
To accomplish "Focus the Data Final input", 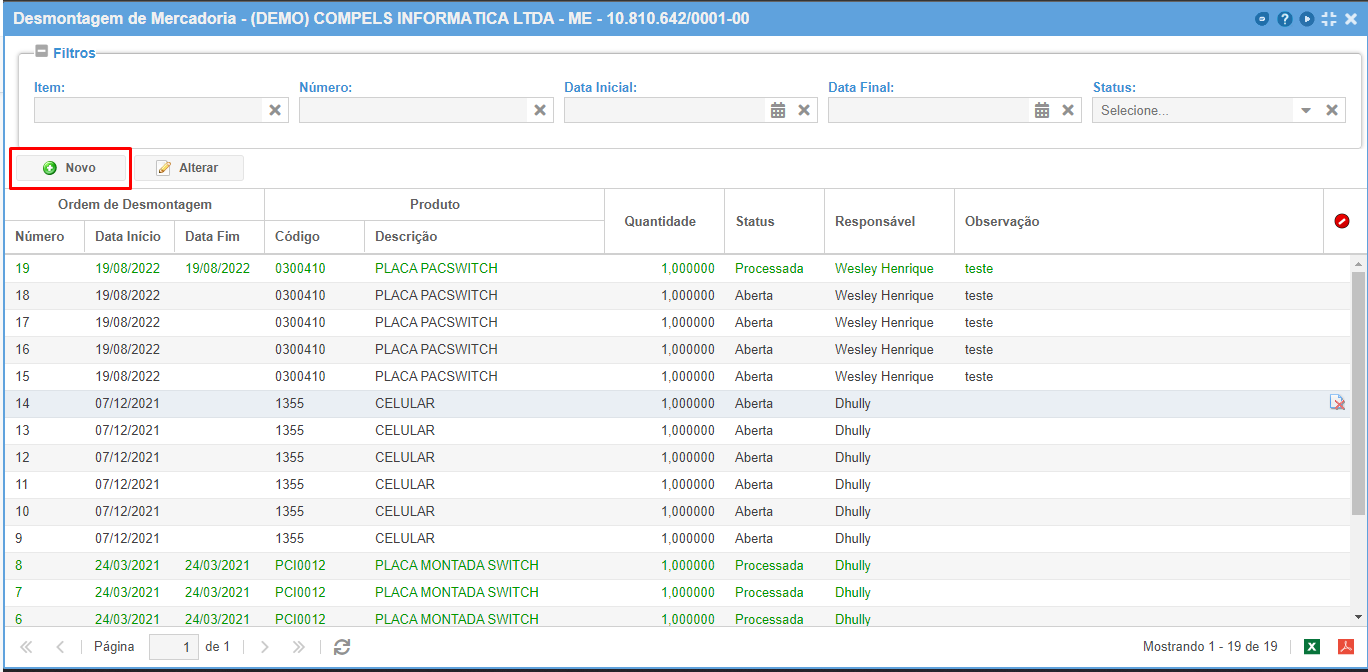I will click(x=929, y=110).
